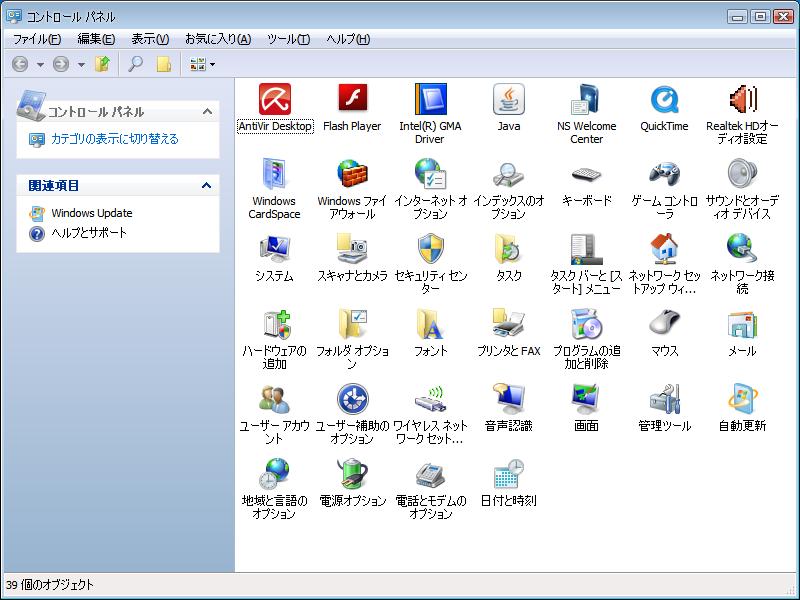Open 地域と言語のオプション icon
The height and width of the screenshot is (600, 800).
(x=274, y=474)
